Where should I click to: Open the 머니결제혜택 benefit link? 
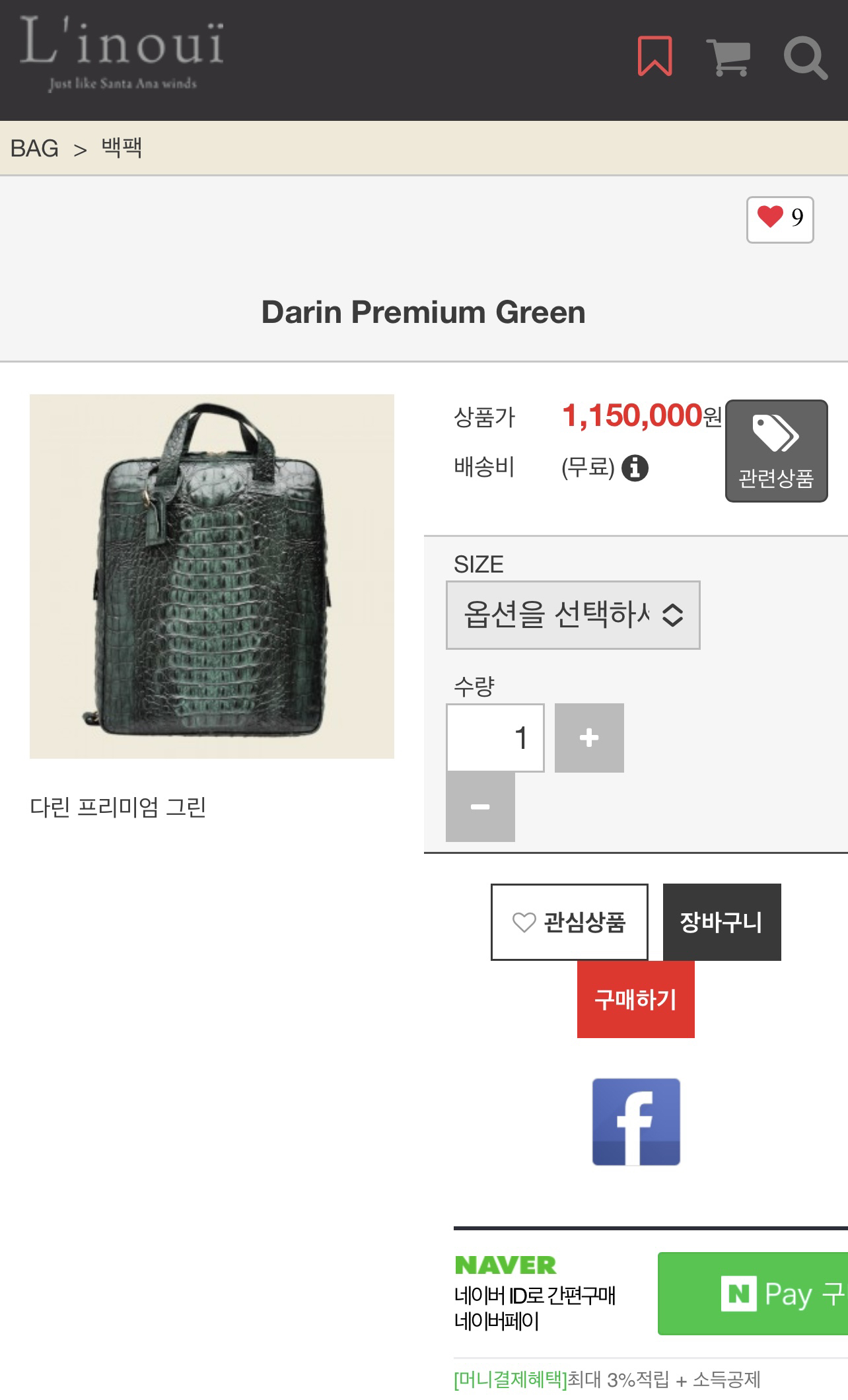(511, 1380)
